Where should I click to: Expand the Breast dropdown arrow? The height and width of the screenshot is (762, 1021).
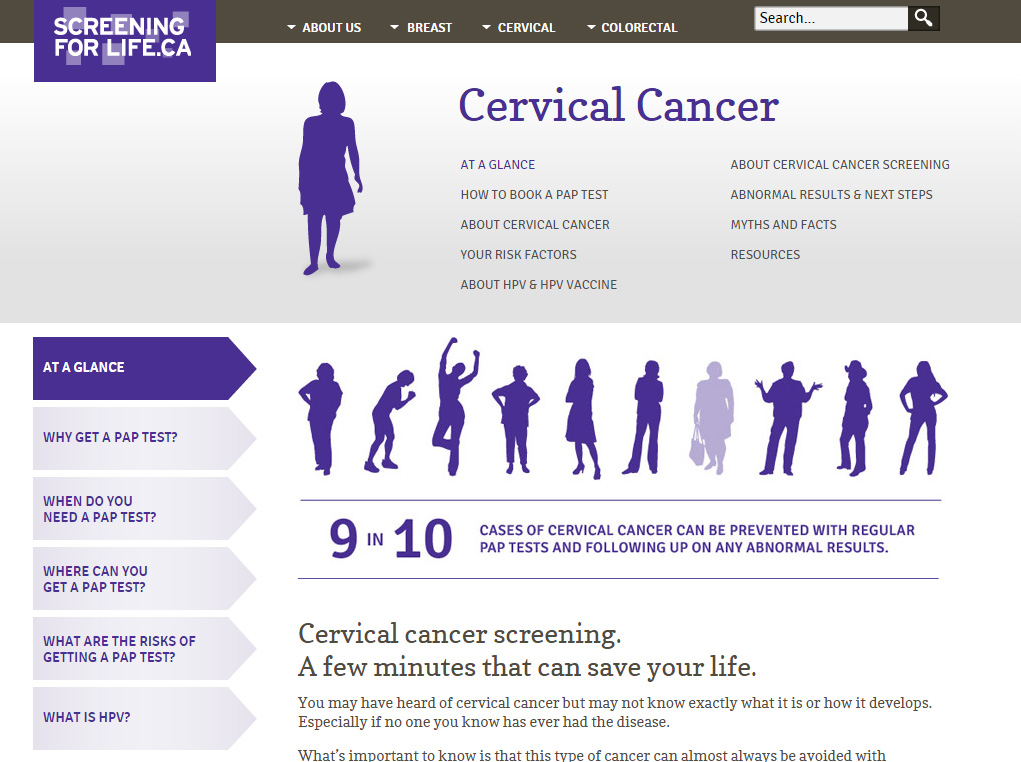tap(394, 27)
